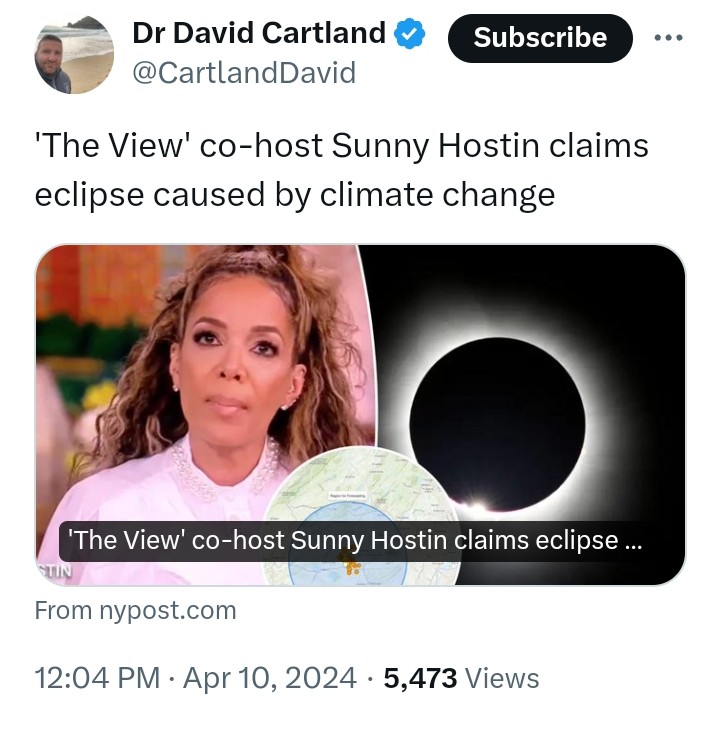Screen dimensions: 720x730
Task: Select the first line of the tweet text
Action: 341,146
